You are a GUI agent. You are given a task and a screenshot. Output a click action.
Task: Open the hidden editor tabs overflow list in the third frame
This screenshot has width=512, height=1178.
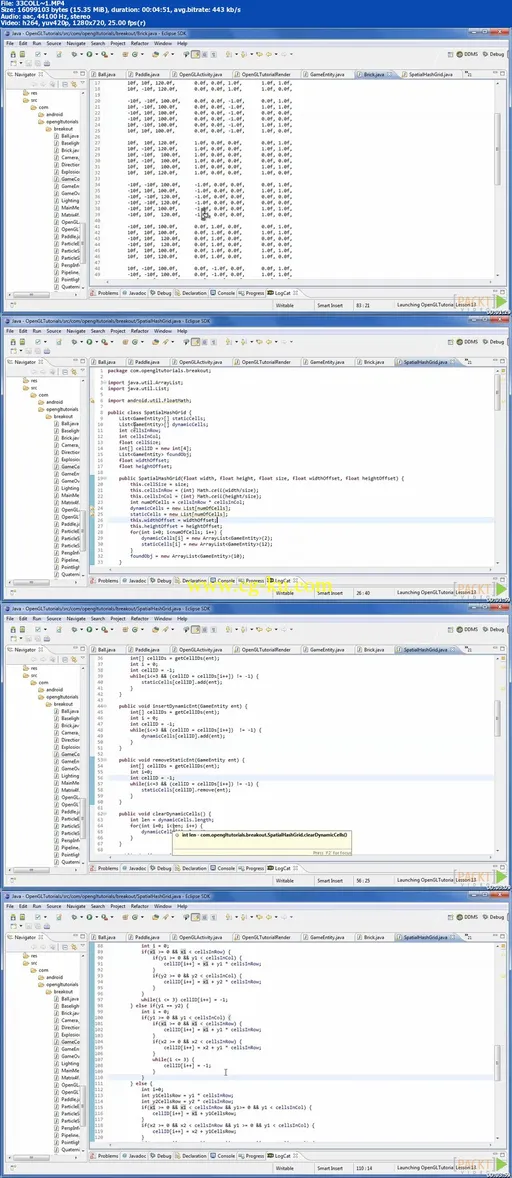tap(467, 649)
